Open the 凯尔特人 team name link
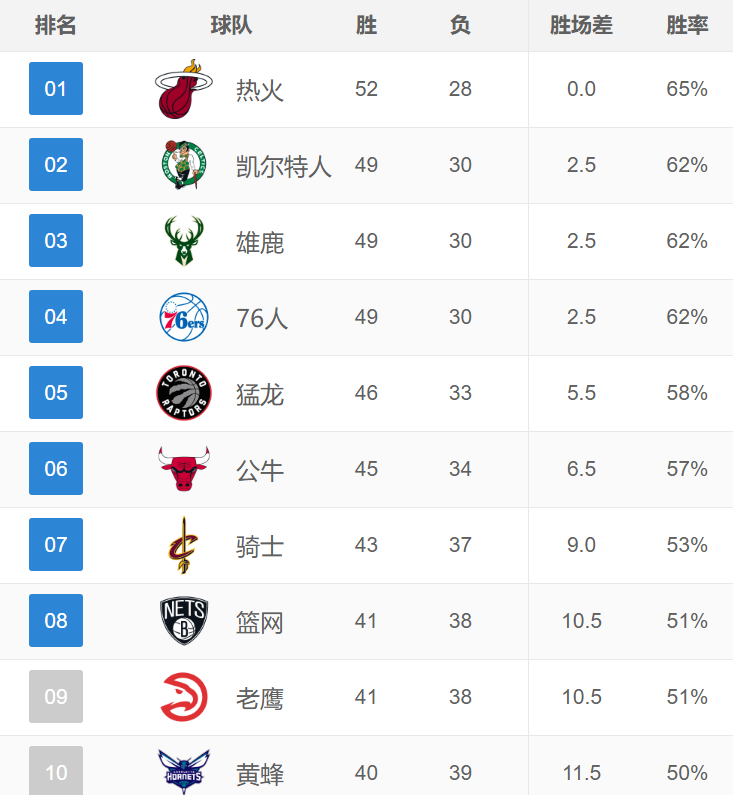Screen dimensions: 733x795 pos(284,166)
